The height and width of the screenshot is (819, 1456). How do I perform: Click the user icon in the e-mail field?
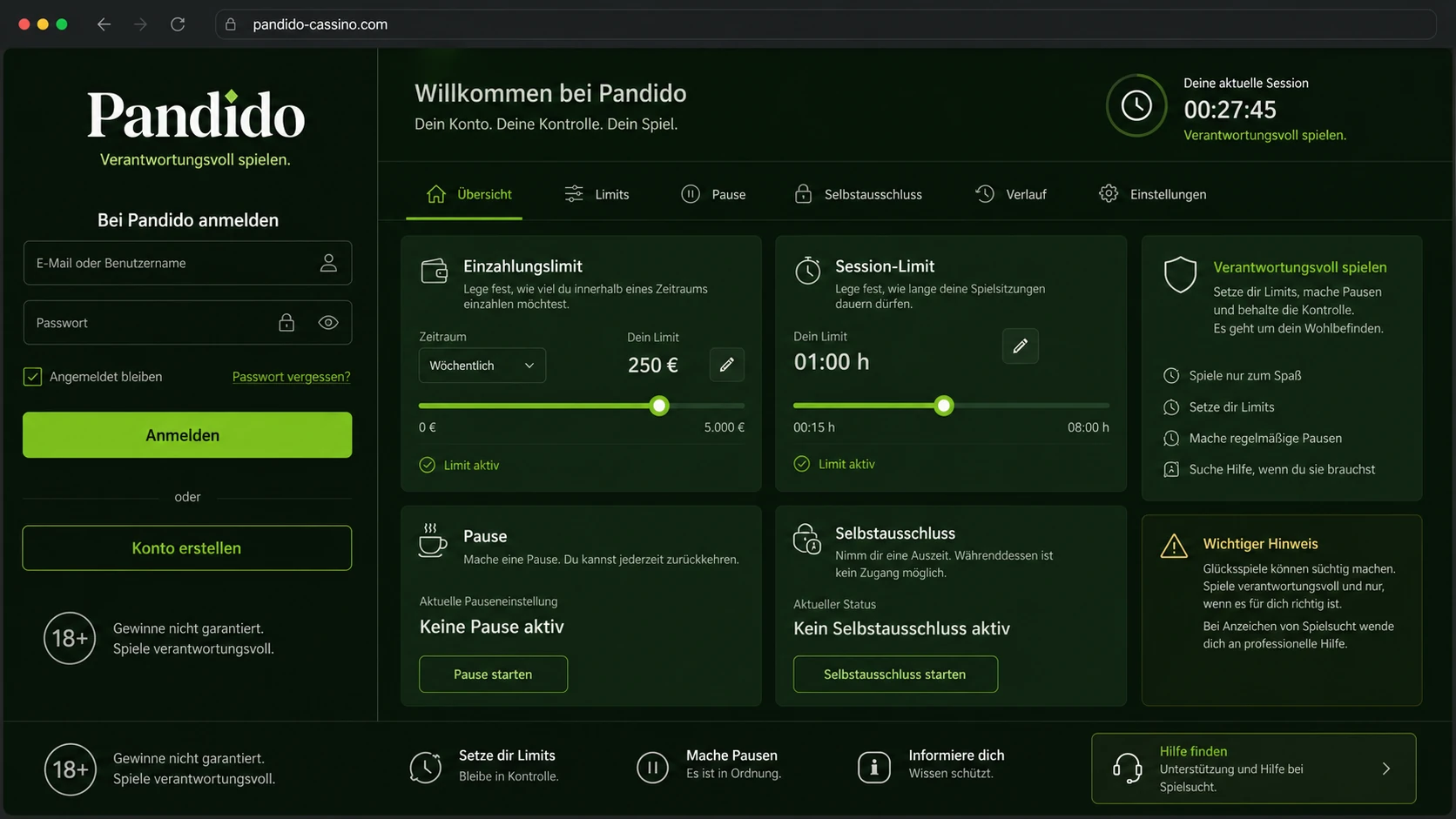tap(328, 263)
